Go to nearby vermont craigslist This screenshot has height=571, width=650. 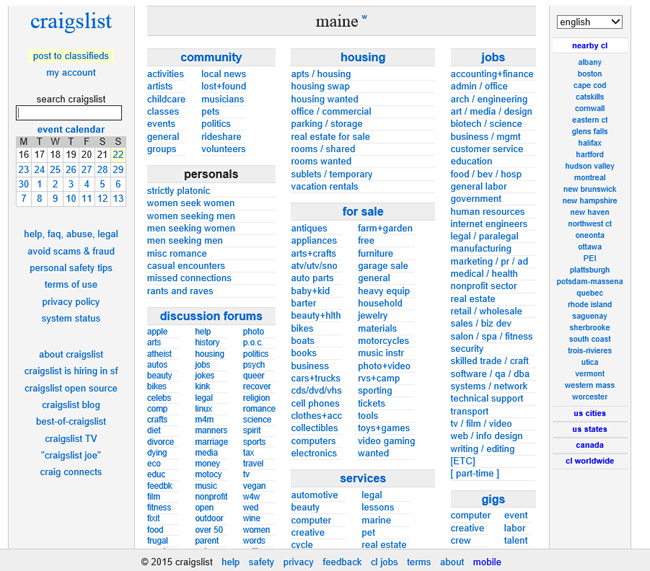[589, 374]
